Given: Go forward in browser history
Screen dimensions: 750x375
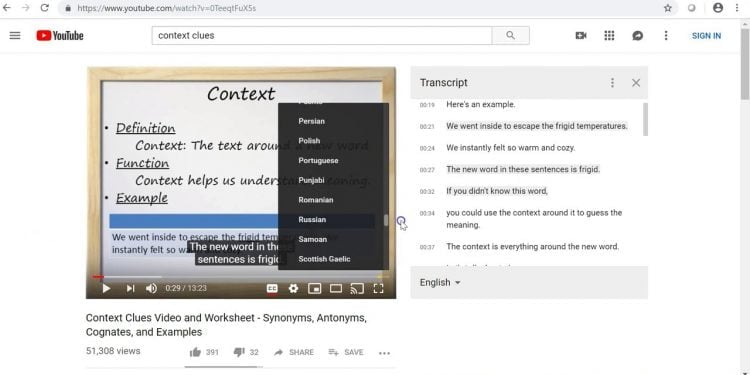Looking at the screenshot, I should [x=25, y=8].
